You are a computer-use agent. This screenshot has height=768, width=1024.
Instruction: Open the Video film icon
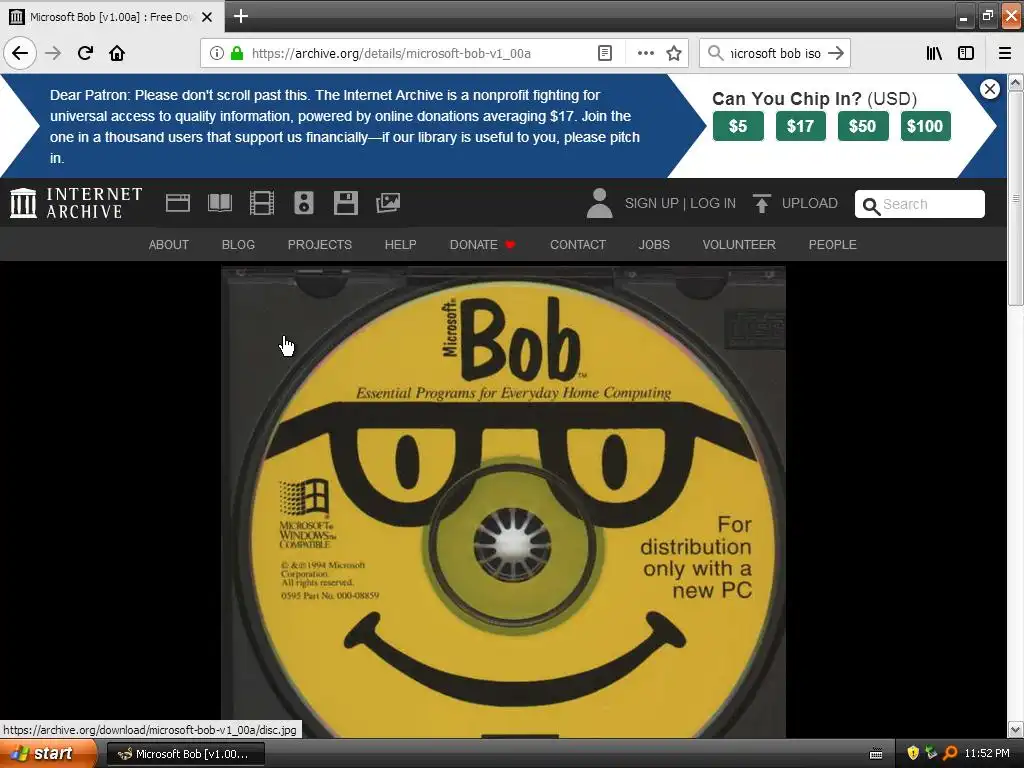click(262, 203)
